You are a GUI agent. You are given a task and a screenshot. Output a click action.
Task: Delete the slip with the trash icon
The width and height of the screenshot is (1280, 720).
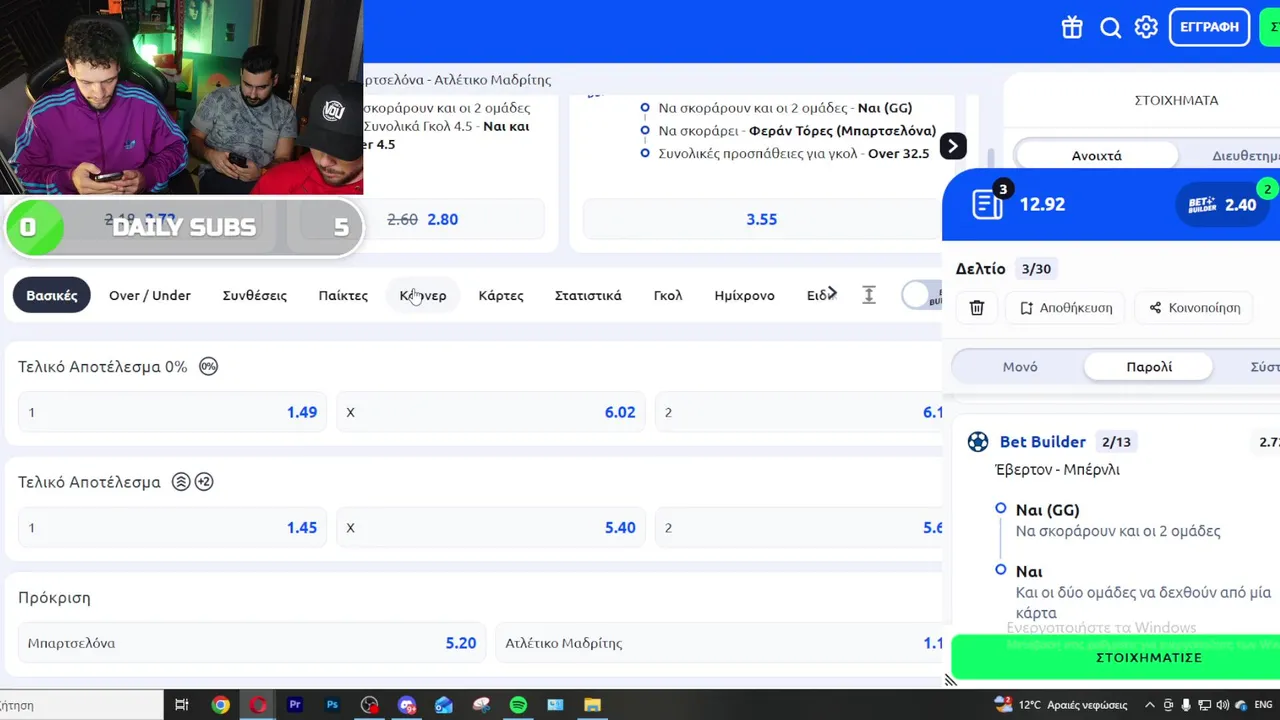(977, 308)
